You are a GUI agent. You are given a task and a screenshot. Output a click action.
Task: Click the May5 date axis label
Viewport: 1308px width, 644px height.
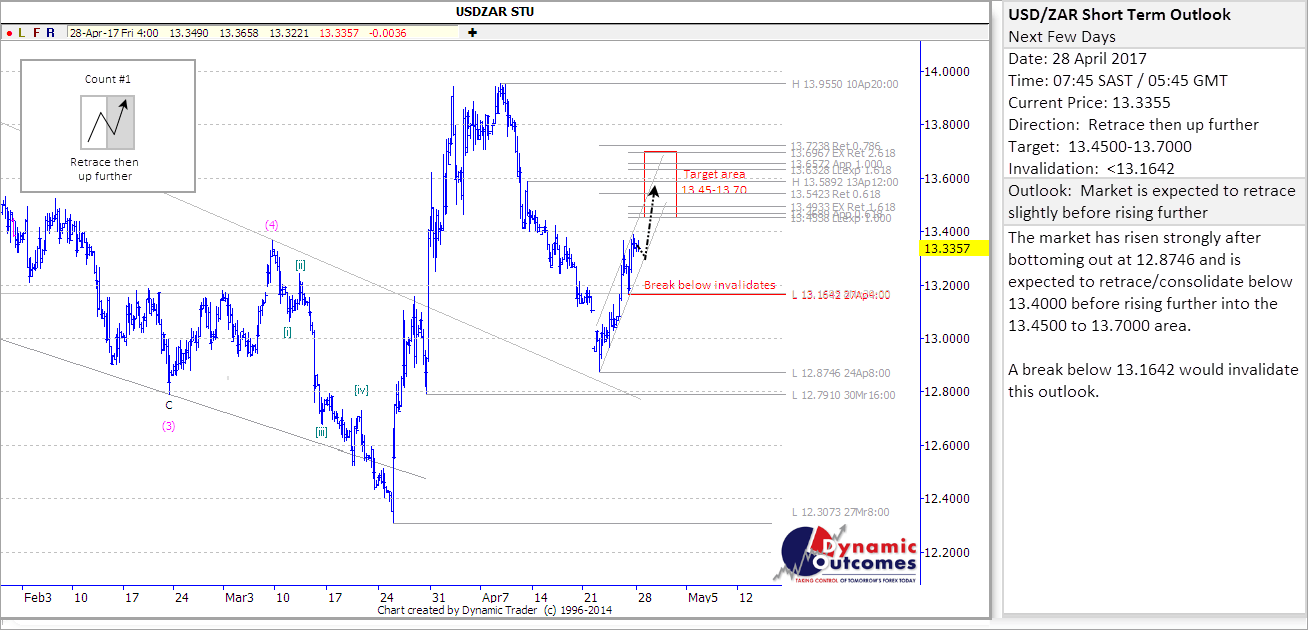[703, 598]
